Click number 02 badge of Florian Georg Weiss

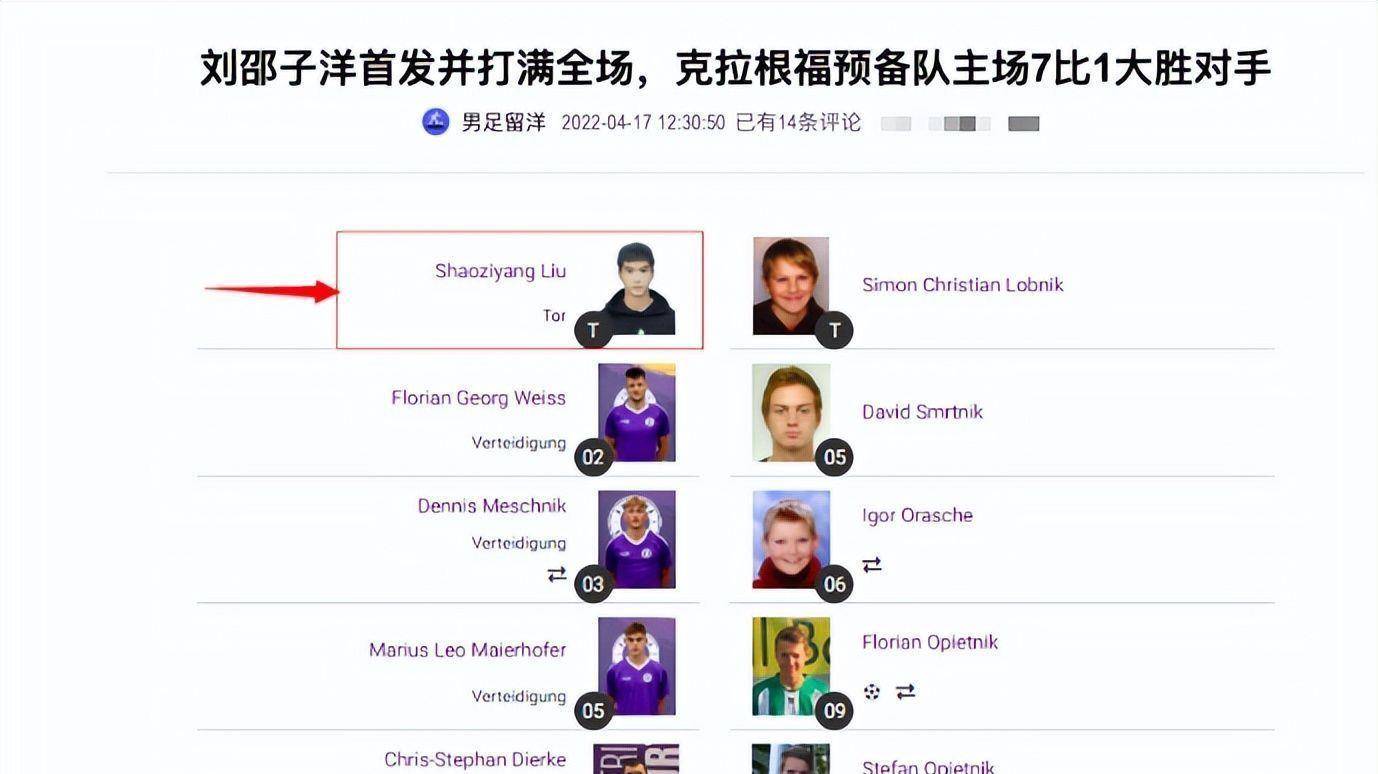point(593,457)
